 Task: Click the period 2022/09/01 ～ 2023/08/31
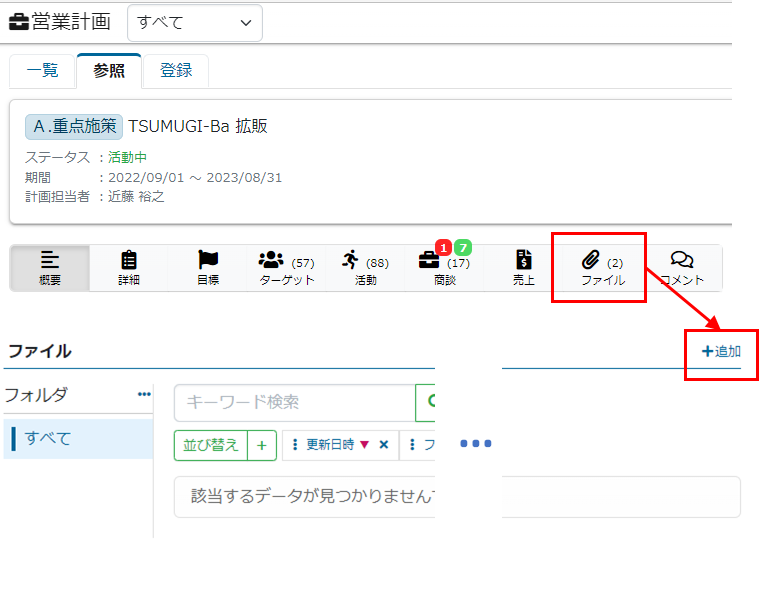tap(195, 178)
